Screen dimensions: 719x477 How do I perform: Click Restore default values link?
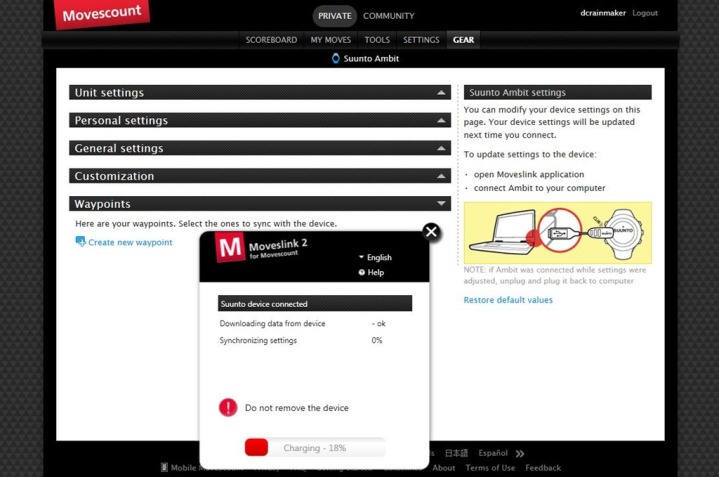coord(508,300)
